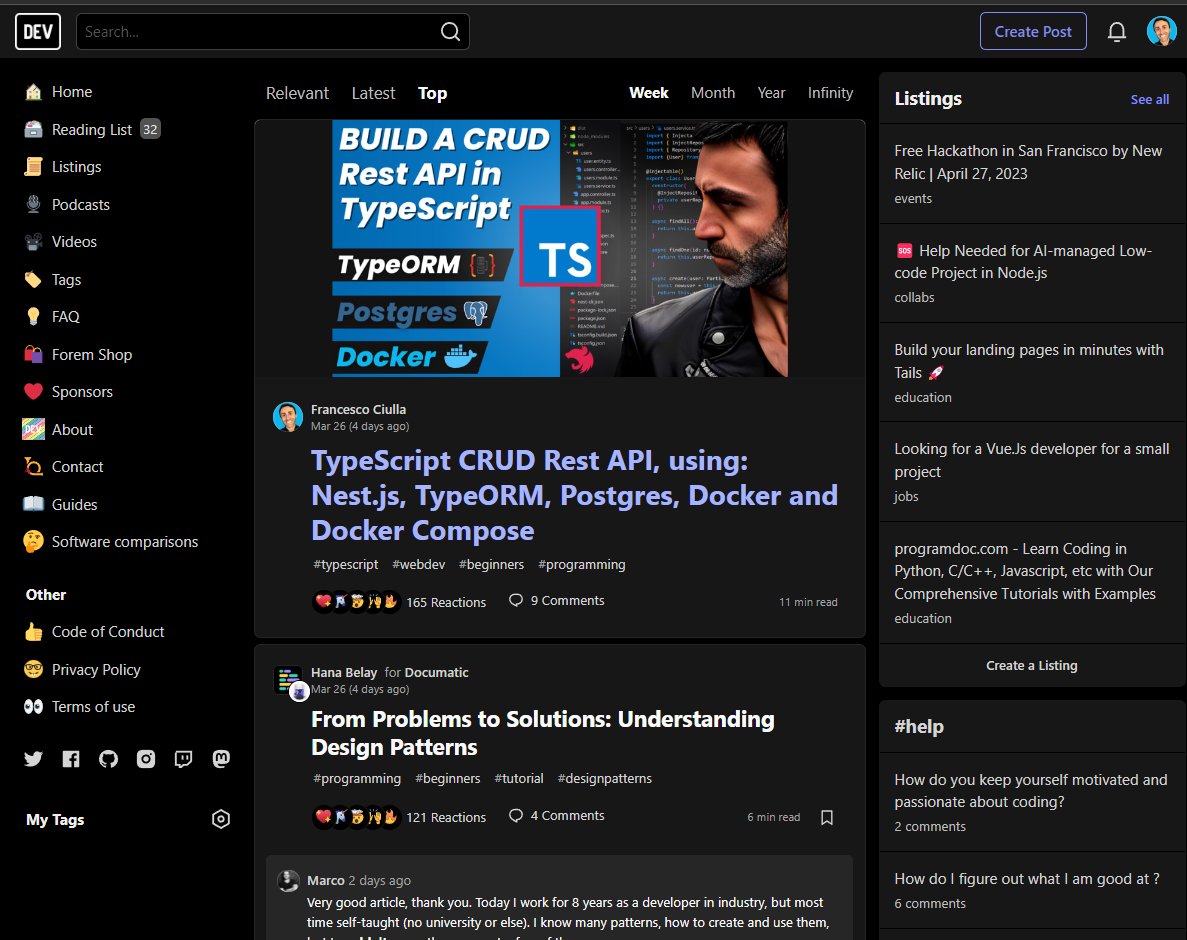This screenshot has width=1187, height=940.
Task: Click the Create Post button
Action: point(1033,32)
